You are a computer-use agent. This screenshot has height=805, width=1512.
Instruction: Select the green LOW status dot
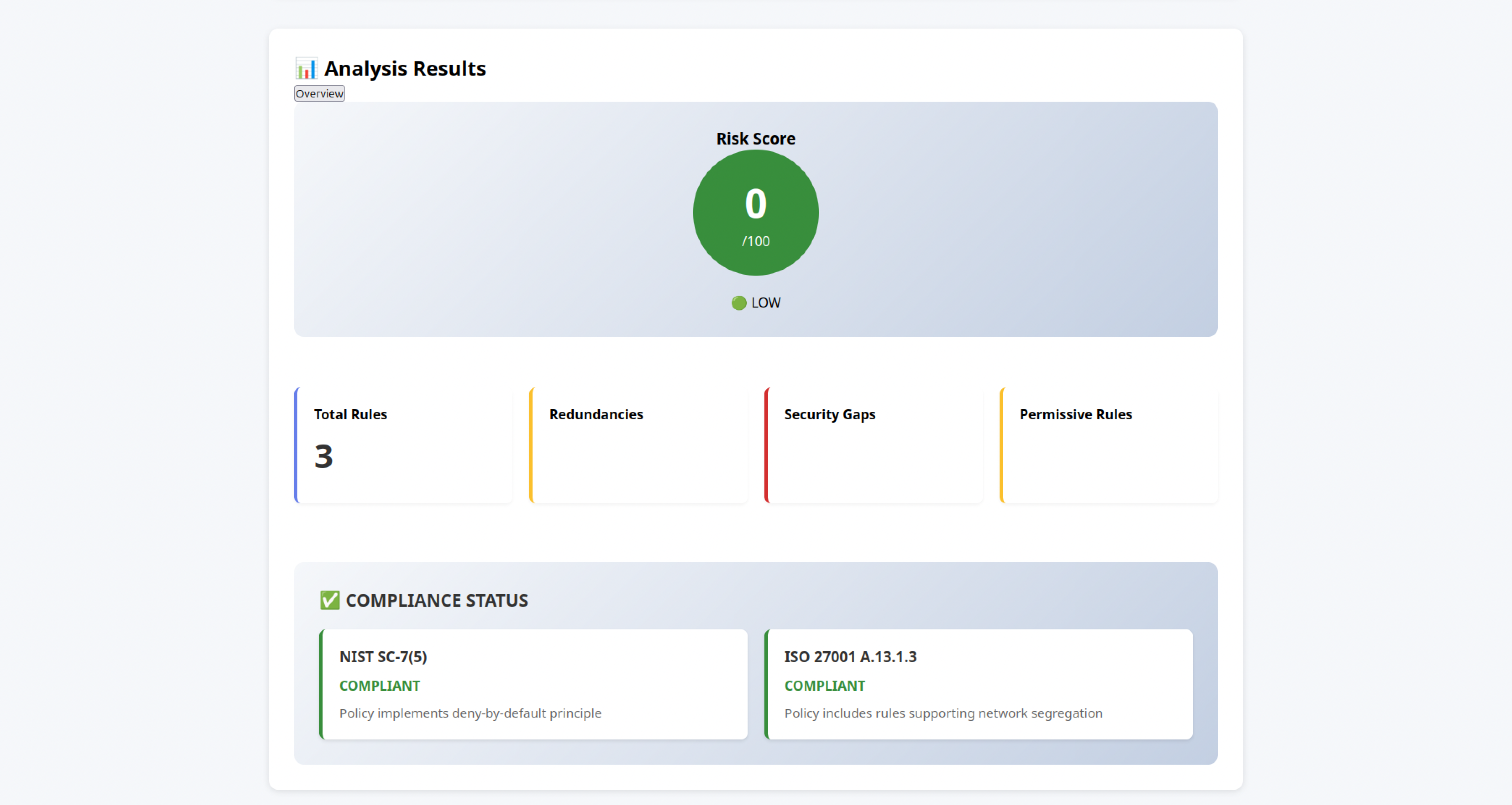coord(739,303)
